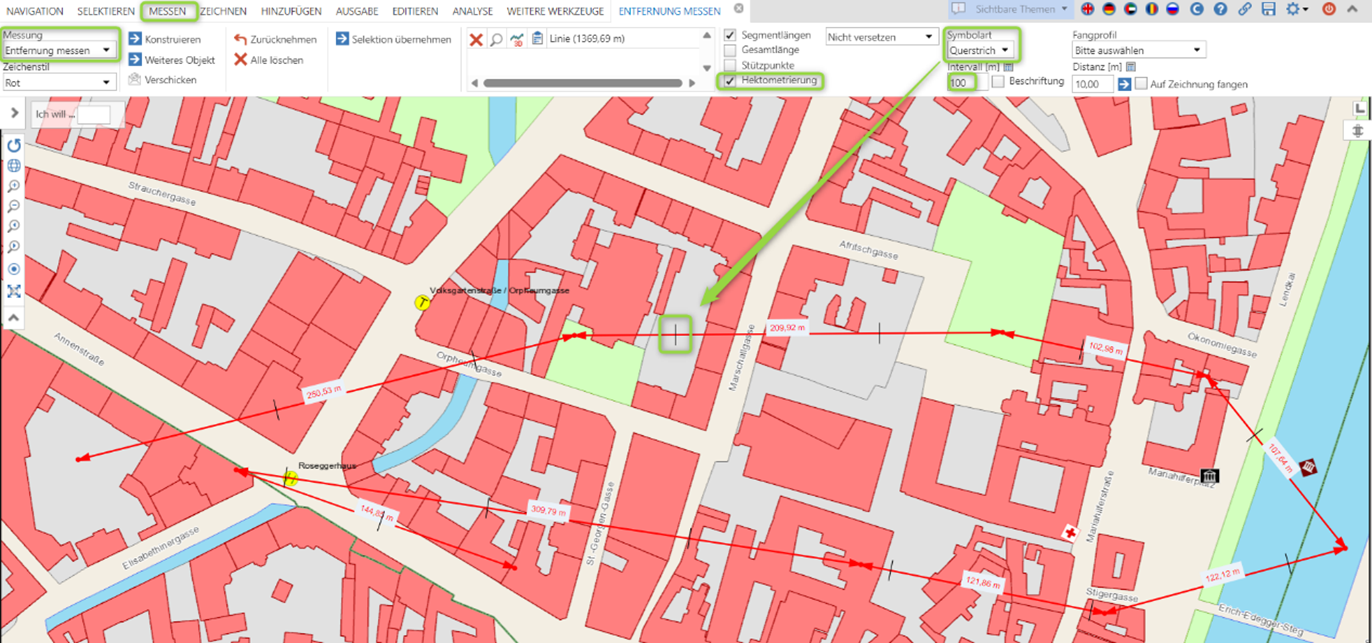Click the globe full extent icon

pyautogui.click(x=14, y=166)
